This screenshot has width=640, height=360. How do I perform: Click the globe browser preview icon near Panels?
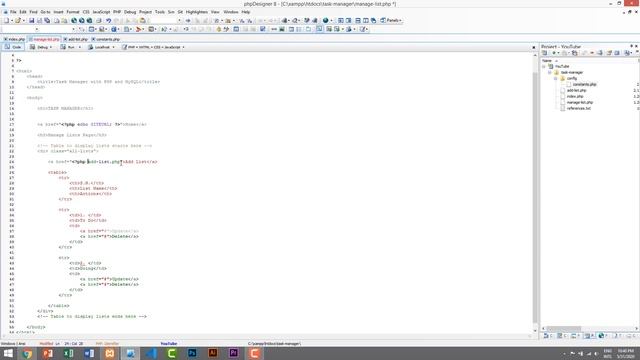point(325,20)
